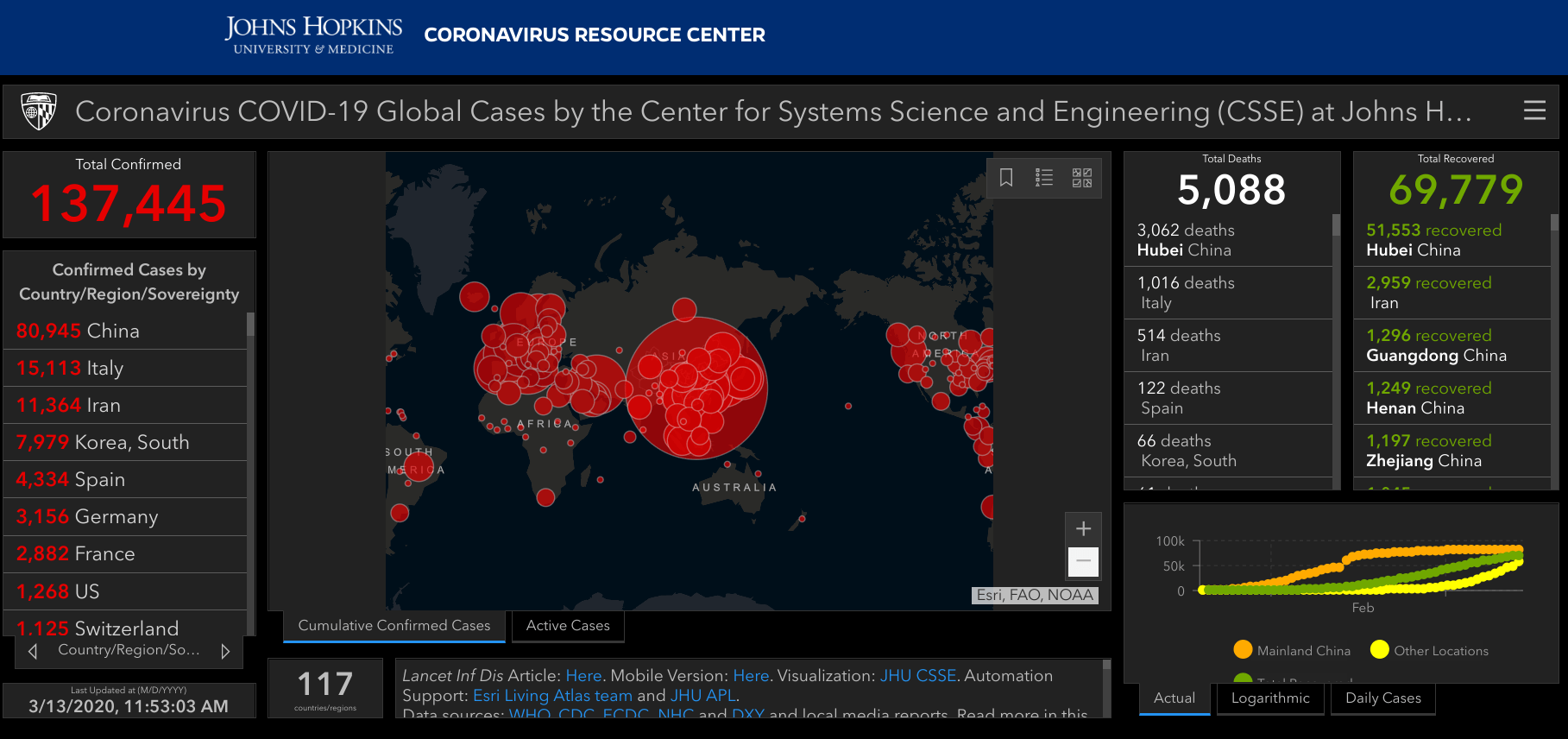Image resolution: width=1568 pixels, height=739 pixels.
Task: Open the map legend list icon
Action: coord(1044,178)
